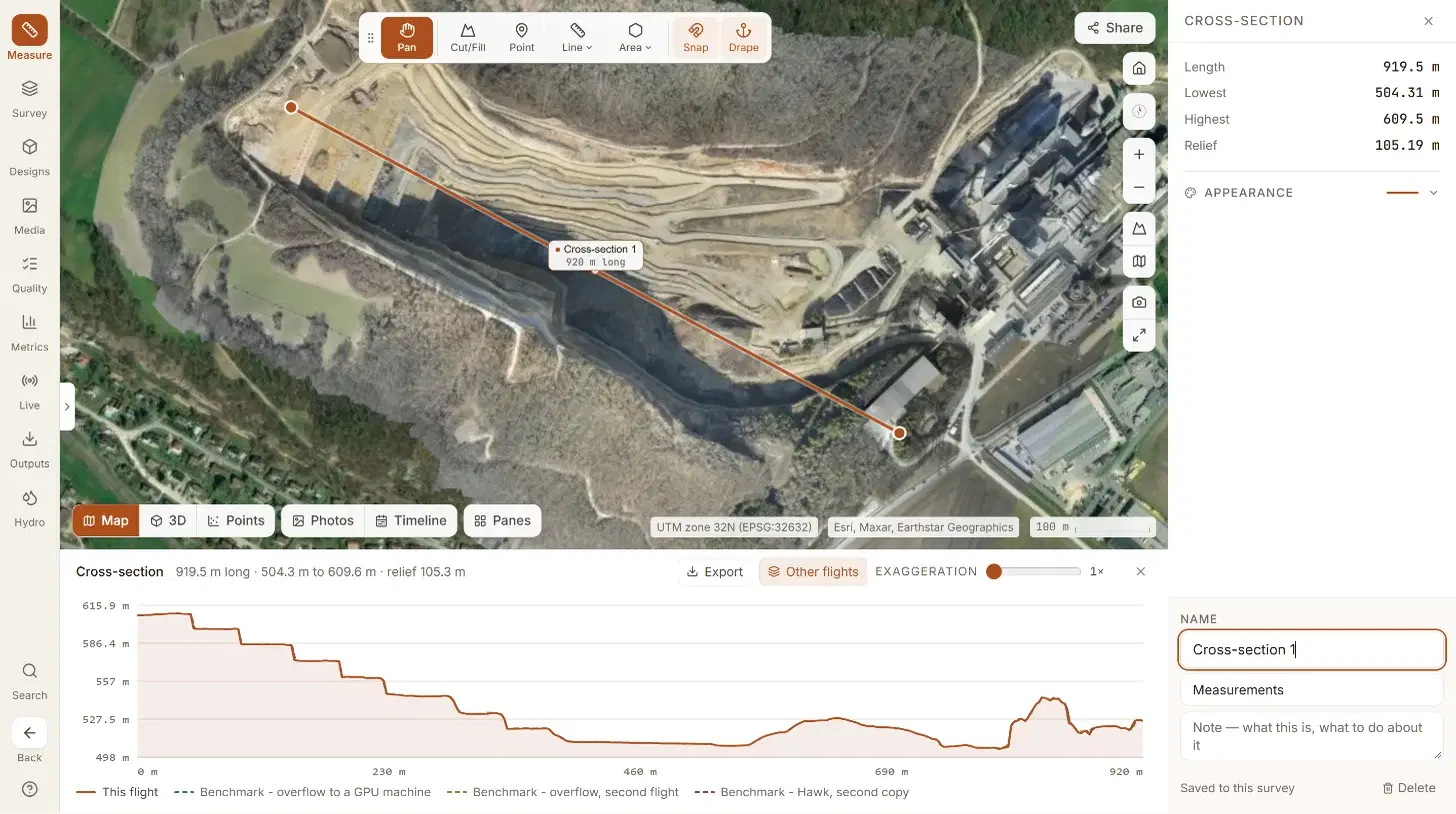1456x814 pixels.
Task: Click the Name input field
Action: coord(1311,650)
